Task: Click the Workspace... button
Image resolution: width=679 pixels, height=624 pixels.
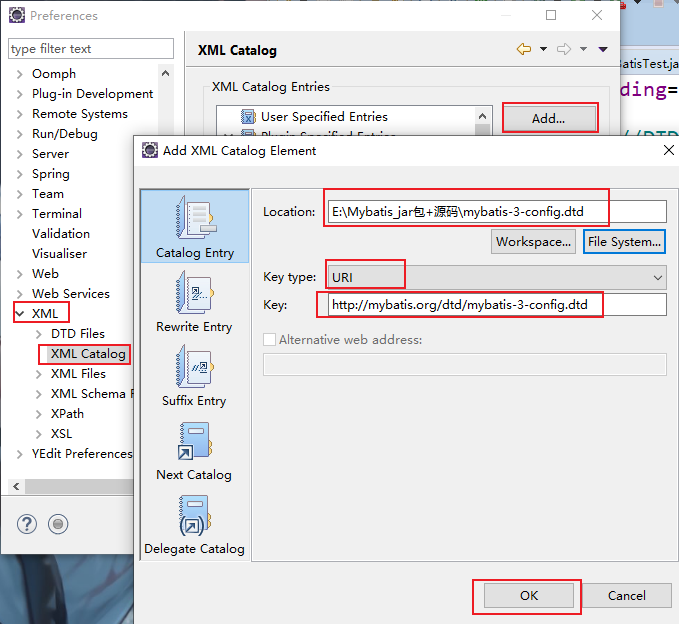Action: click(x=533, y=242)
